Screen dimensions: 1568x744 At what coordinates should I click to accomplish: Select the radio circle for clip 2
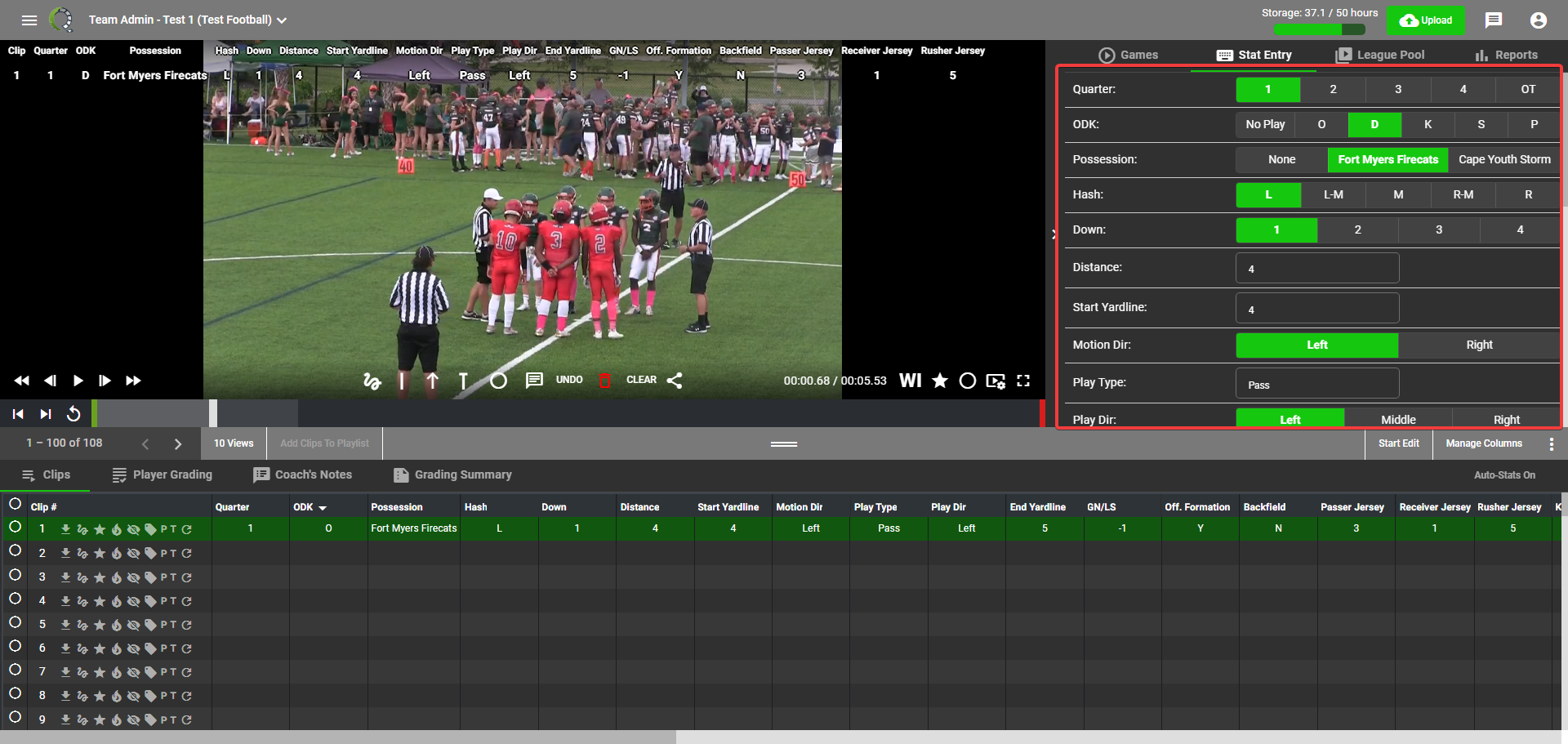[15, 551]
